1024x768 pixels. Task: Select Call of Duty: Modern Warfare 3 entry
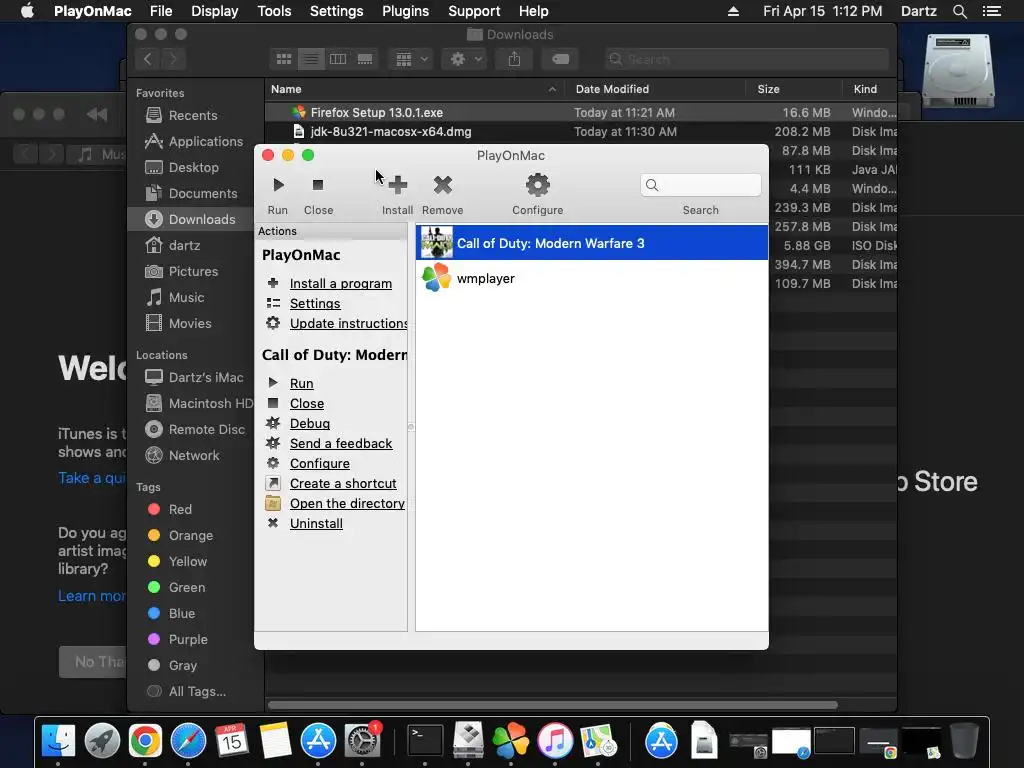click(592, 243)
